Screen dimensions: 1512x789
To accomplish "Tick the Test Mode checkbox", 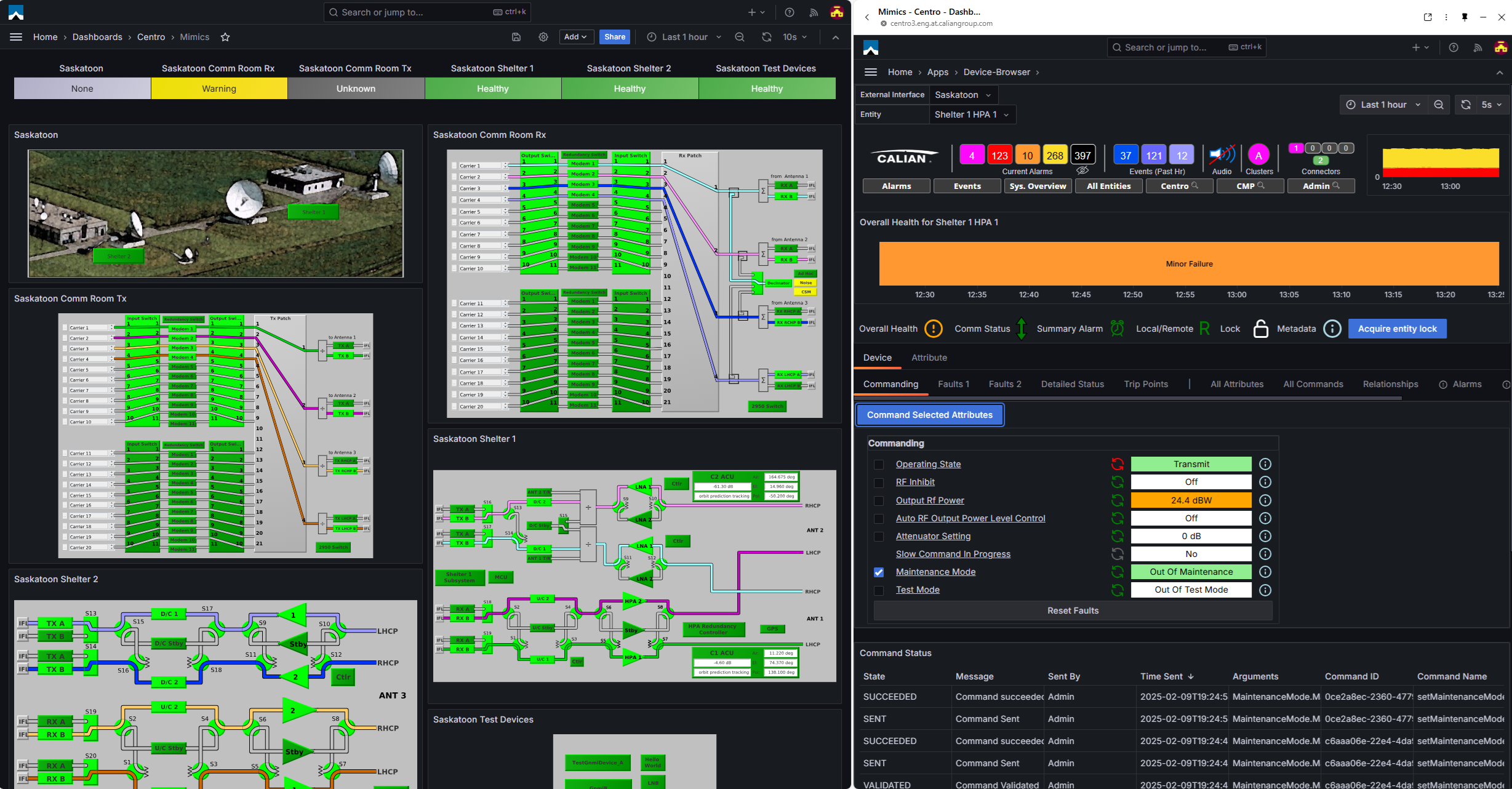I will (x=879, y=590).
